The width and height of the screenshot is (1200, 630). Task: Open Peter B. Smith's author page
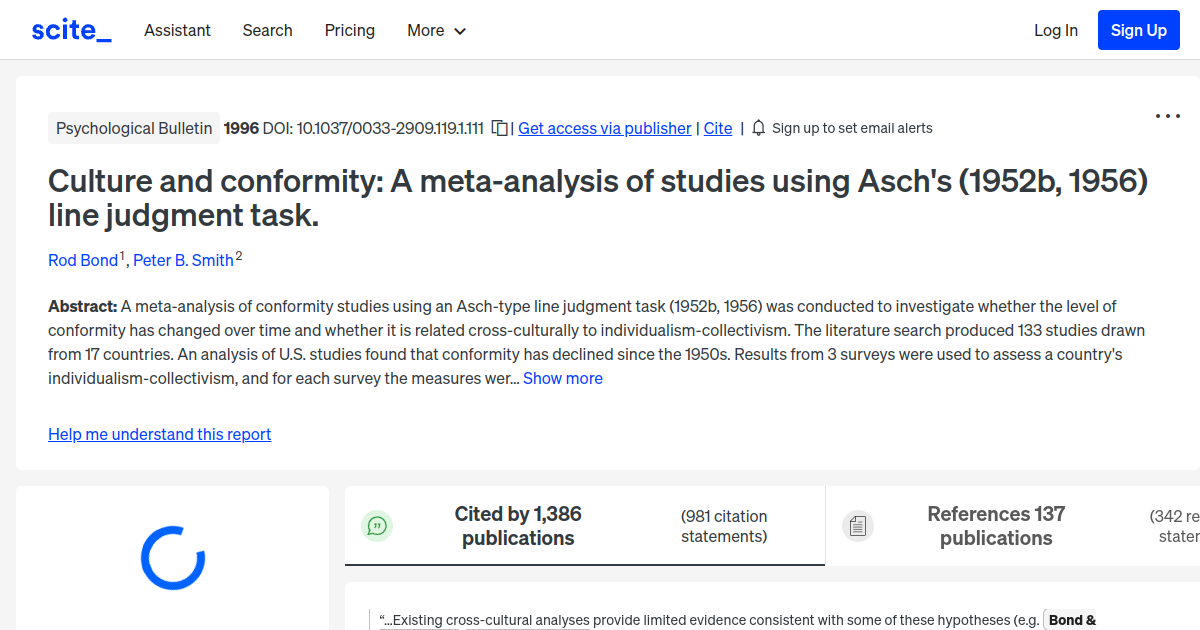(x=184, y=260)
